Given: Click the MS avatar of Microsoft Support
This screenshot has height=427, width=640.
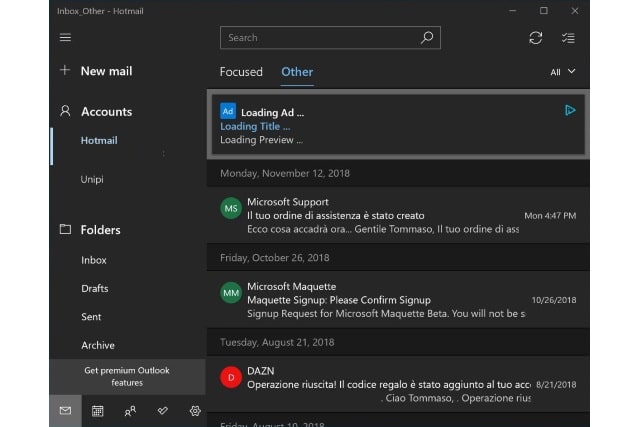Looking at the screenshot, I should pyautogui.click(x=231, y=209).
